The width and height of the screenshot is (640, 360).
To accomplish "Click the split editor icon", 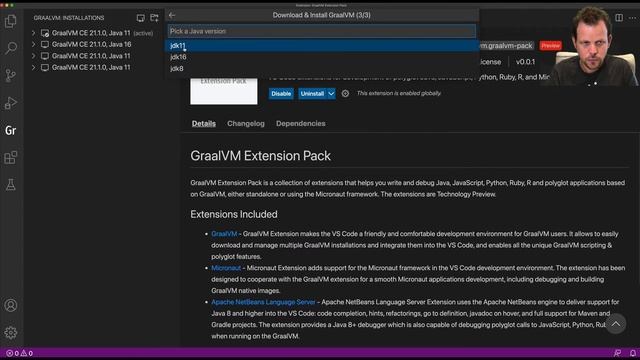I will (619, 18).
